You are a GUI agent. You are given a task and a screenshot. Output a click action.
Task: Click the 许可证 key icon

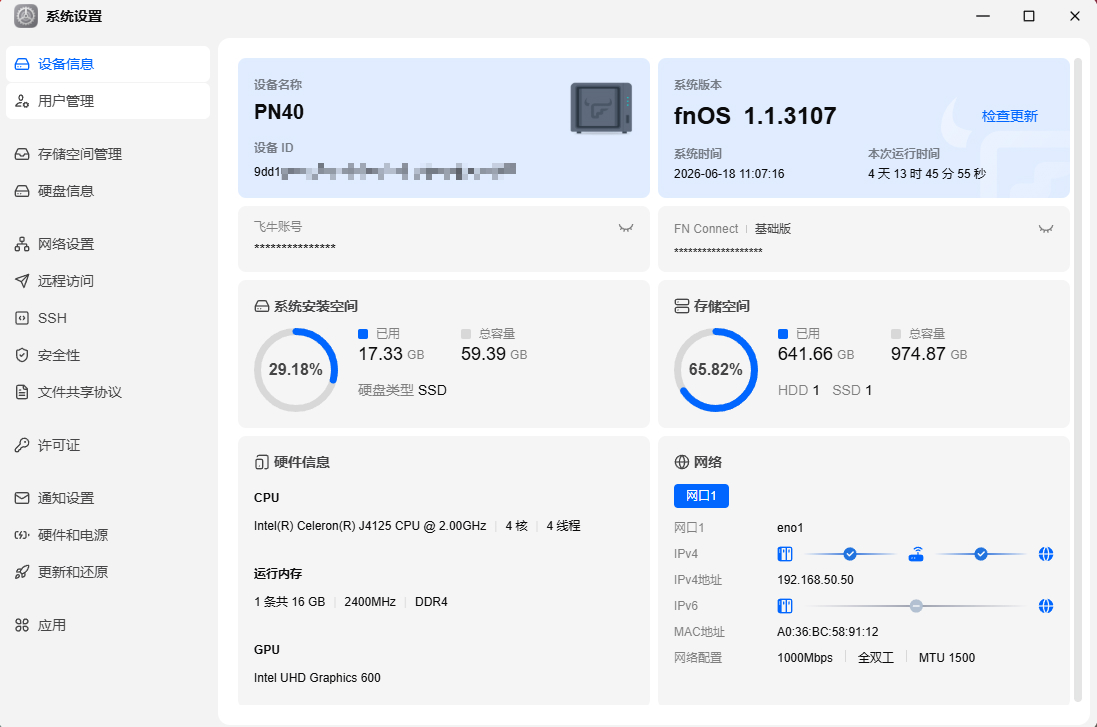pos(22,445)
